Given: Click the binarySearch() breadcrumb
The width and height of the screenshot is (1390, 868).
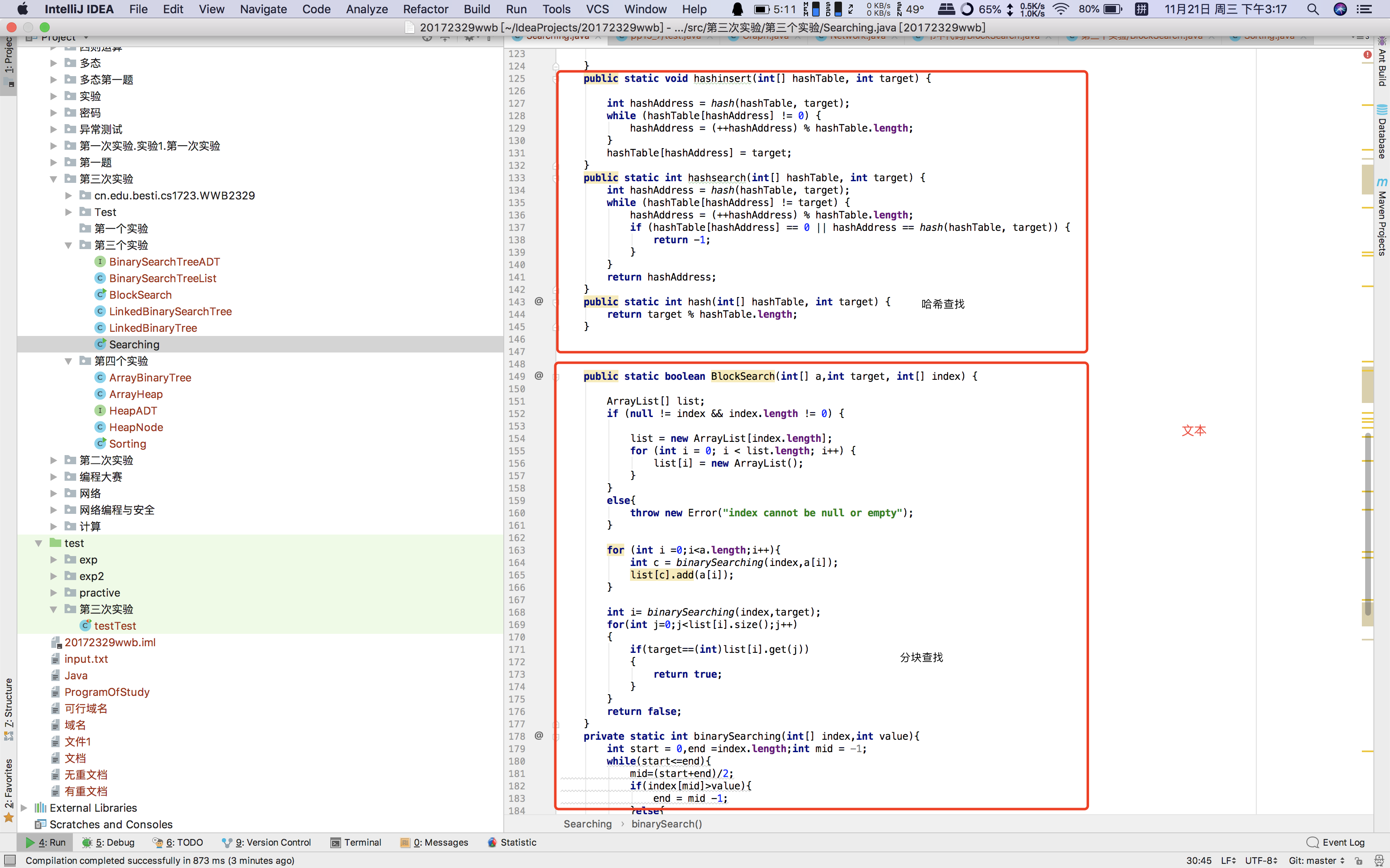Looking at the screenshot, I should [x=666, y=824].
